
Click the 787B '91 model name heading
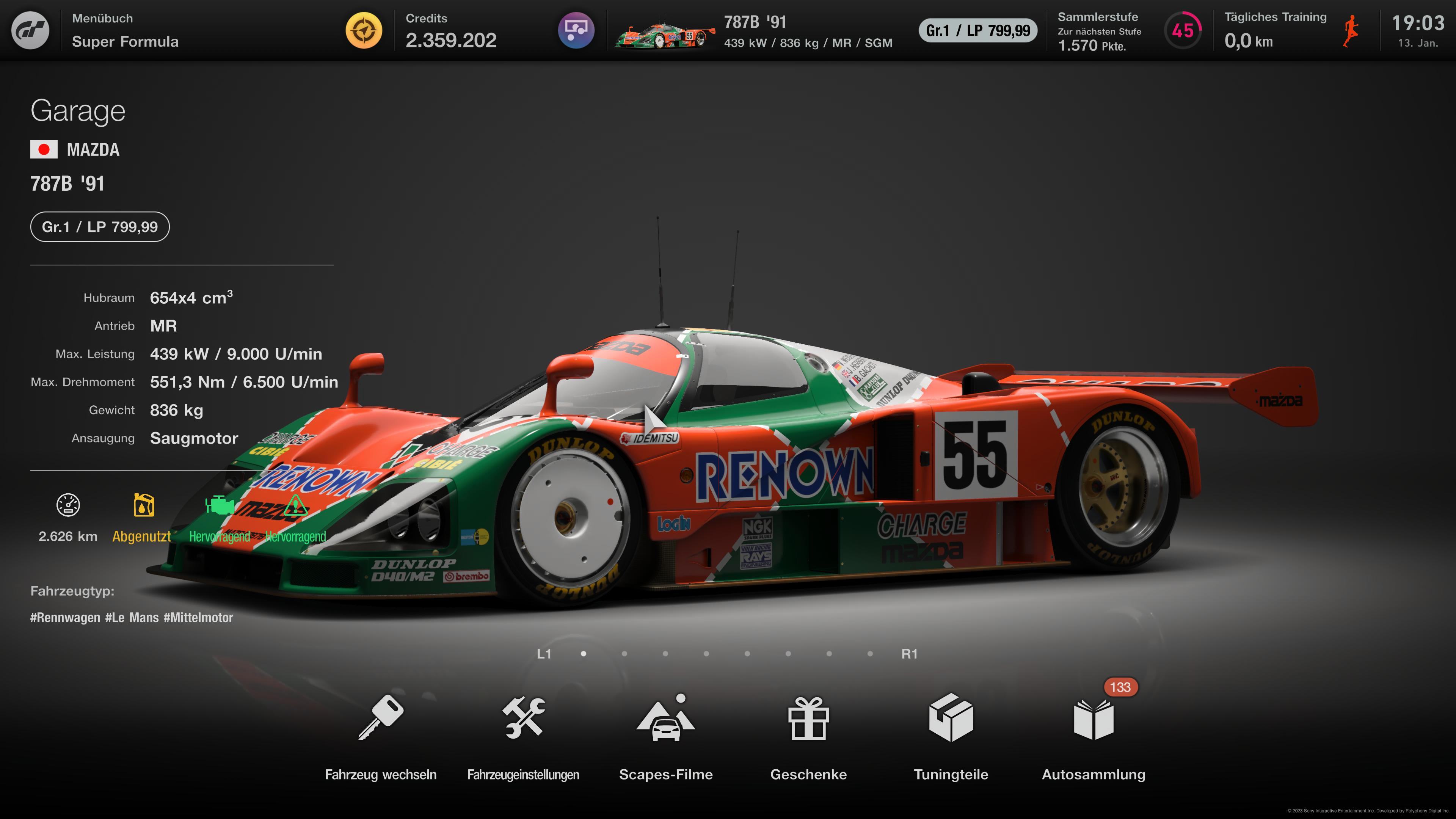click(x=67, y=183)
